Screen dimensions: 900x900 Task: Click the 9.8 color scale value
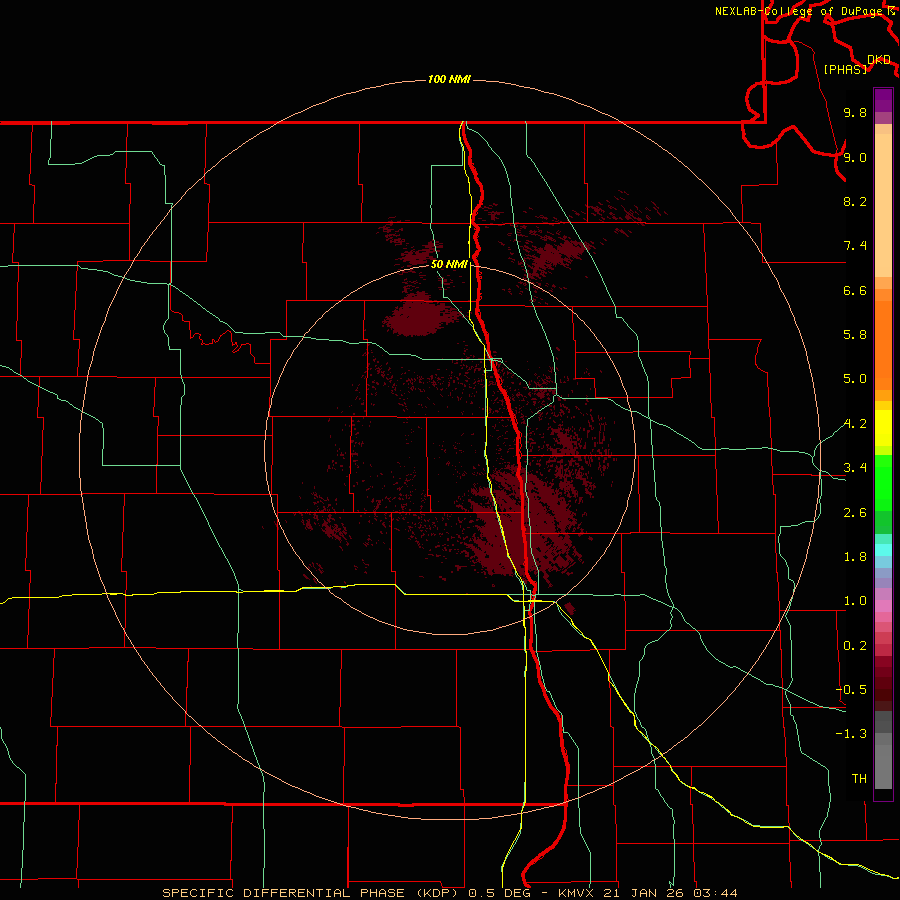pos(855,112)
